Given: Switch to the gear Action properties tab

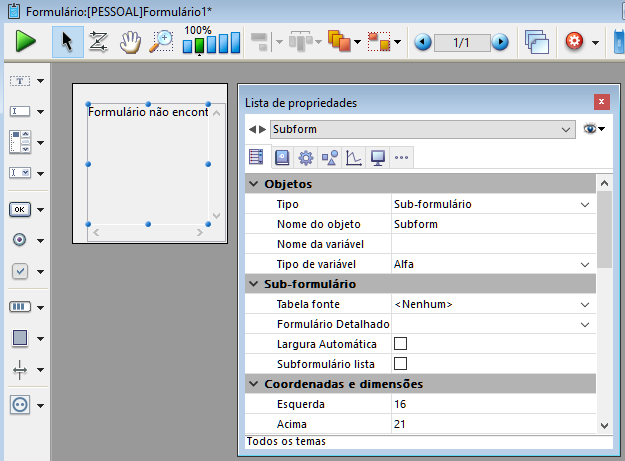Looking at the screenshot, I should pyautogui.click(x=306, y=157).
